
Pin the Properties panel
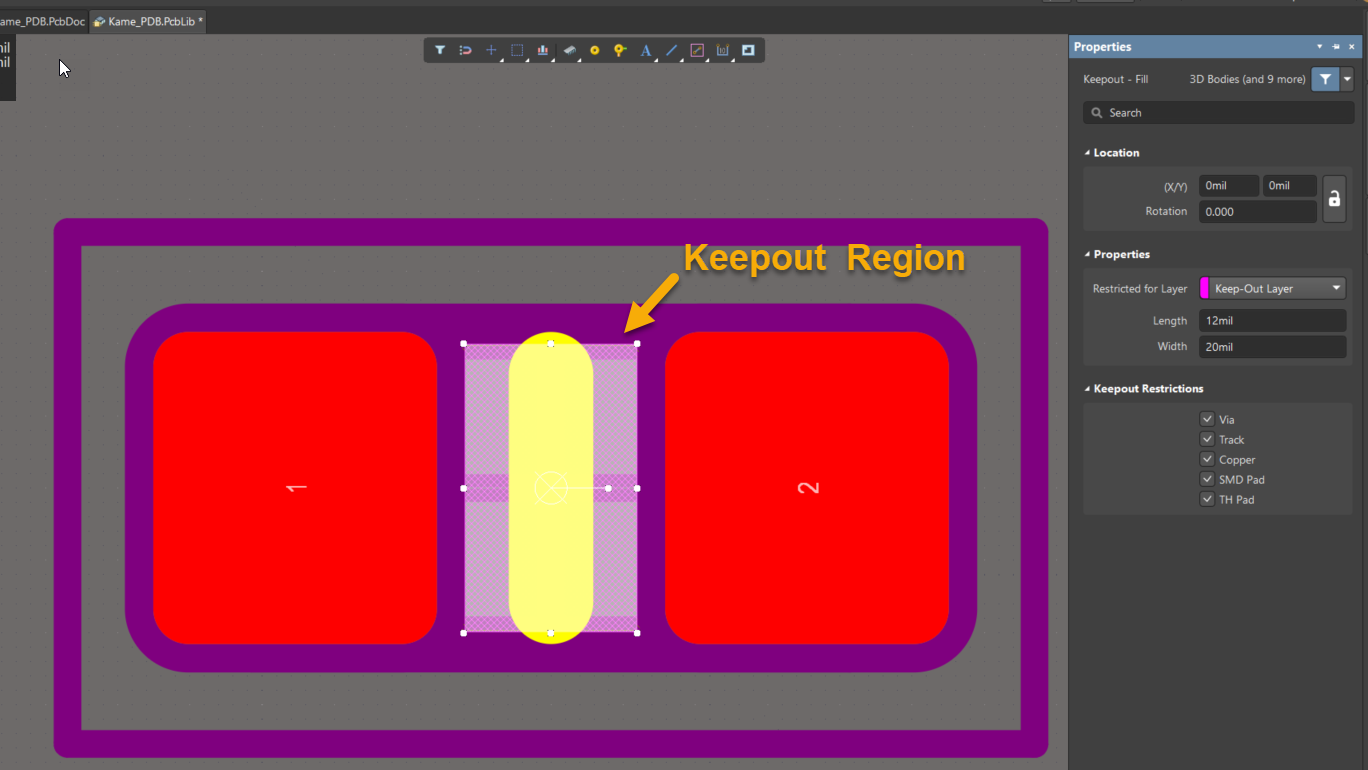pos(1336,47)
